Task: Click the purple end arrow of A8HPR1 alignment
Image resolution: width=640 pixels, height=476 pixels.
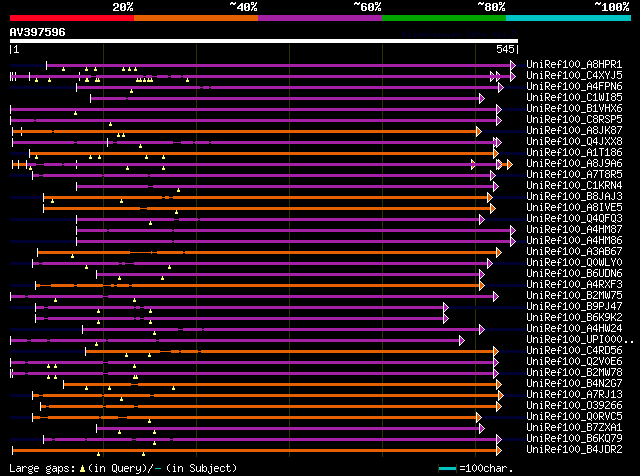Action: [513, 65]
